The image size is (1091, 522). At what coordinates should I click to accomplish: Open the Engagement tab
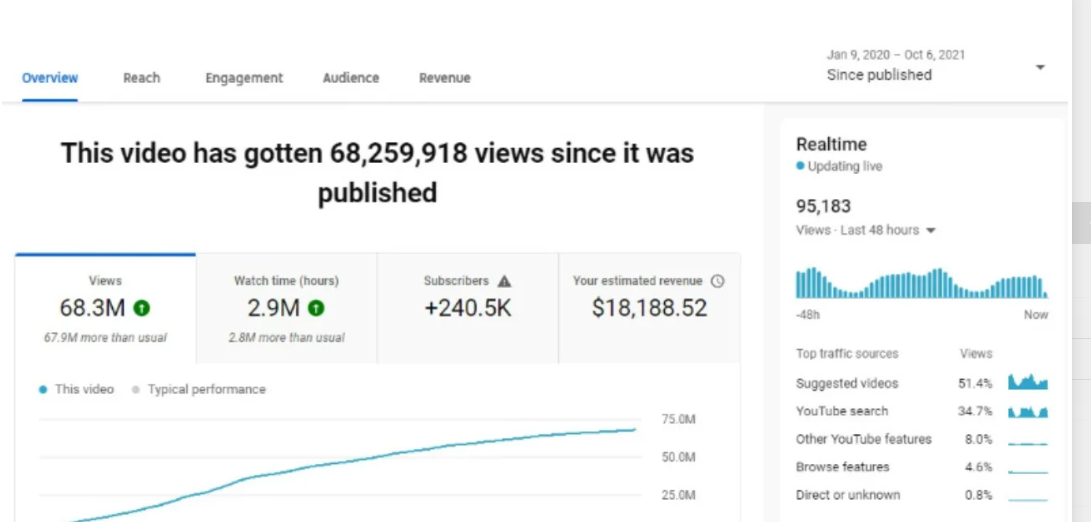244,78
